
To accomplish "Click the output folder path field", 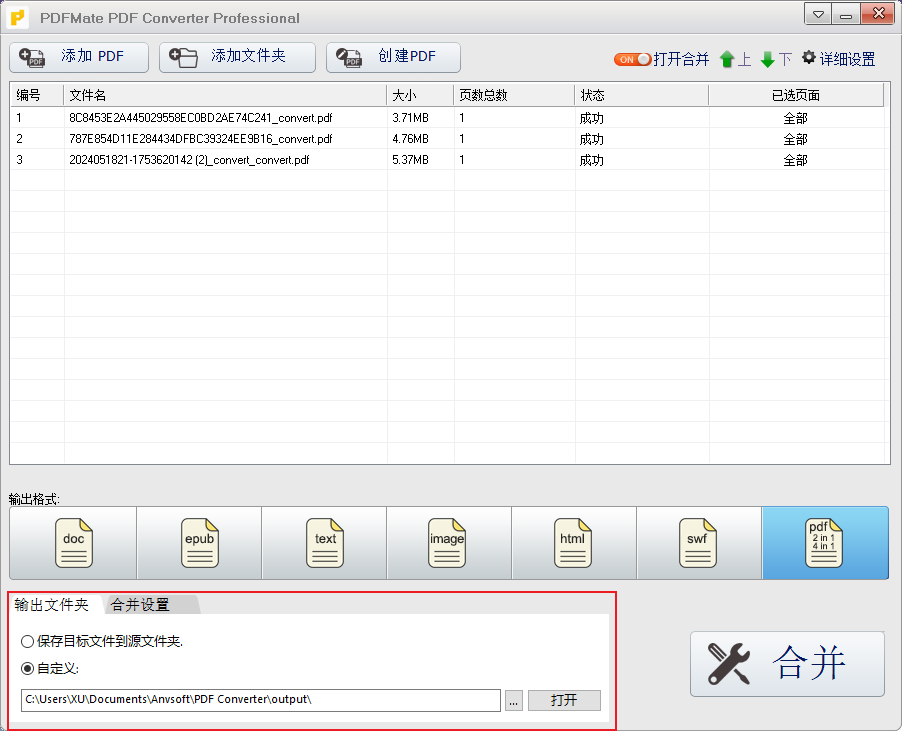I will (x=261, y=700).
